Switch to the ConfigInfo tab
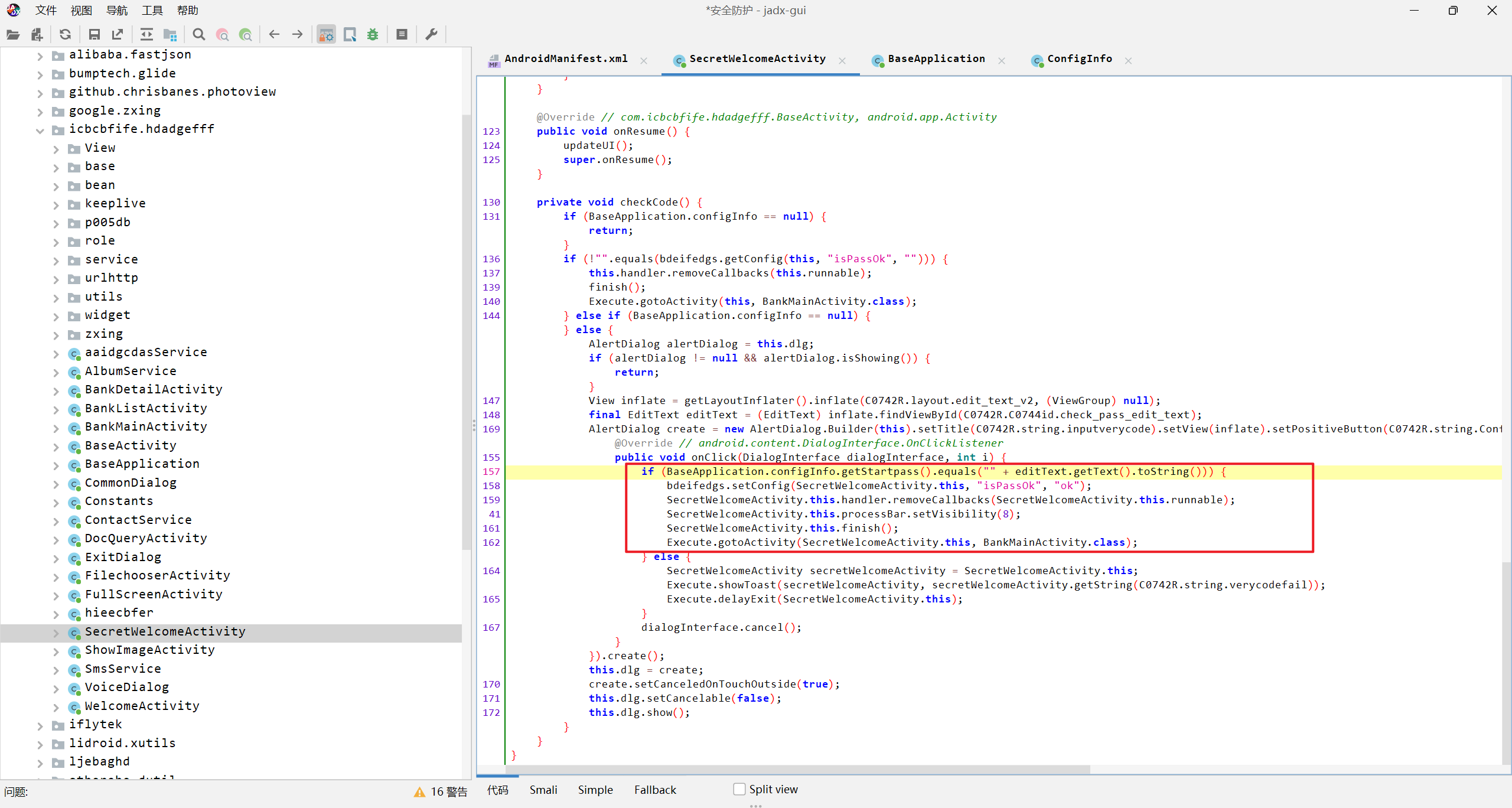This screenshot has width=1512, height=808. click(x=1078, y=59)
